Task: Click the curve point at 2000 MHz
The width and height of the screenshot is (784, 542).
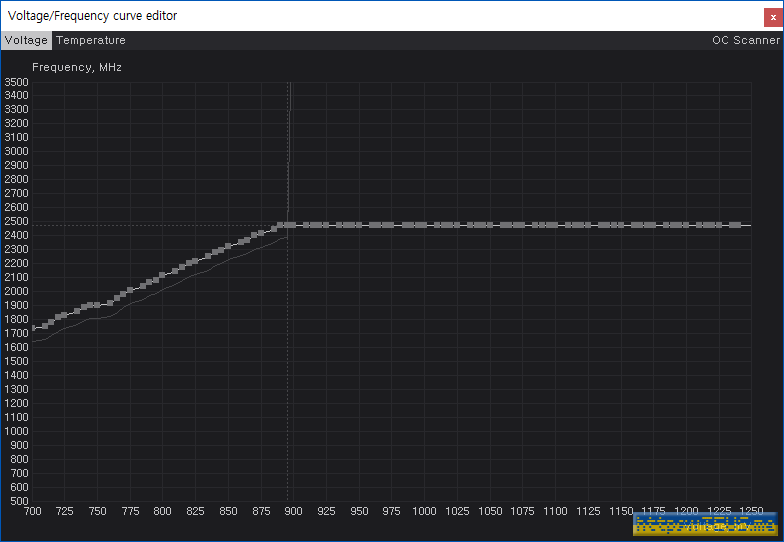Action: [x=130, y=290]
